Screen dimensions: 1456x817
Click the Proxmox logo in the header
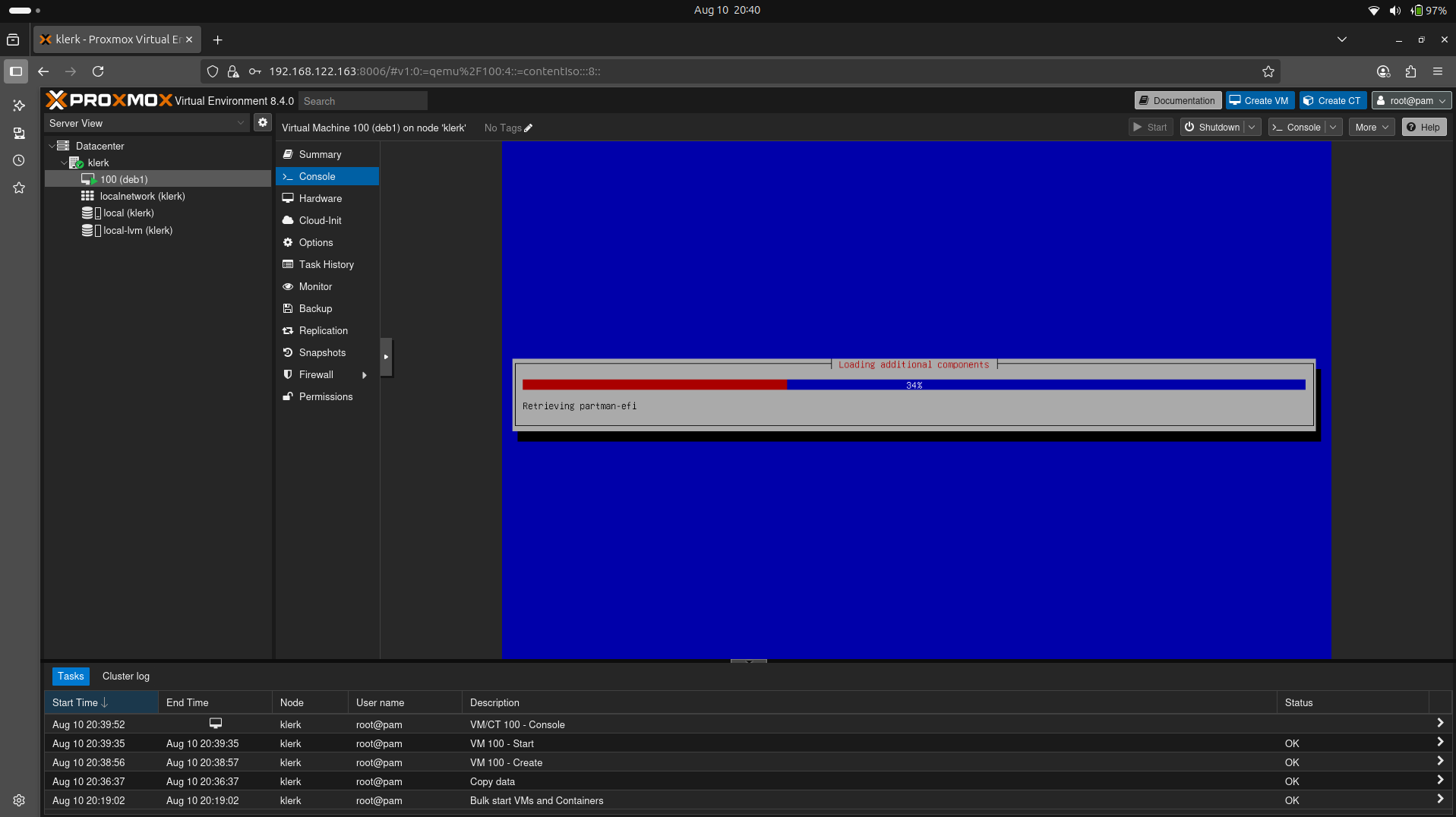pos(109,99)
